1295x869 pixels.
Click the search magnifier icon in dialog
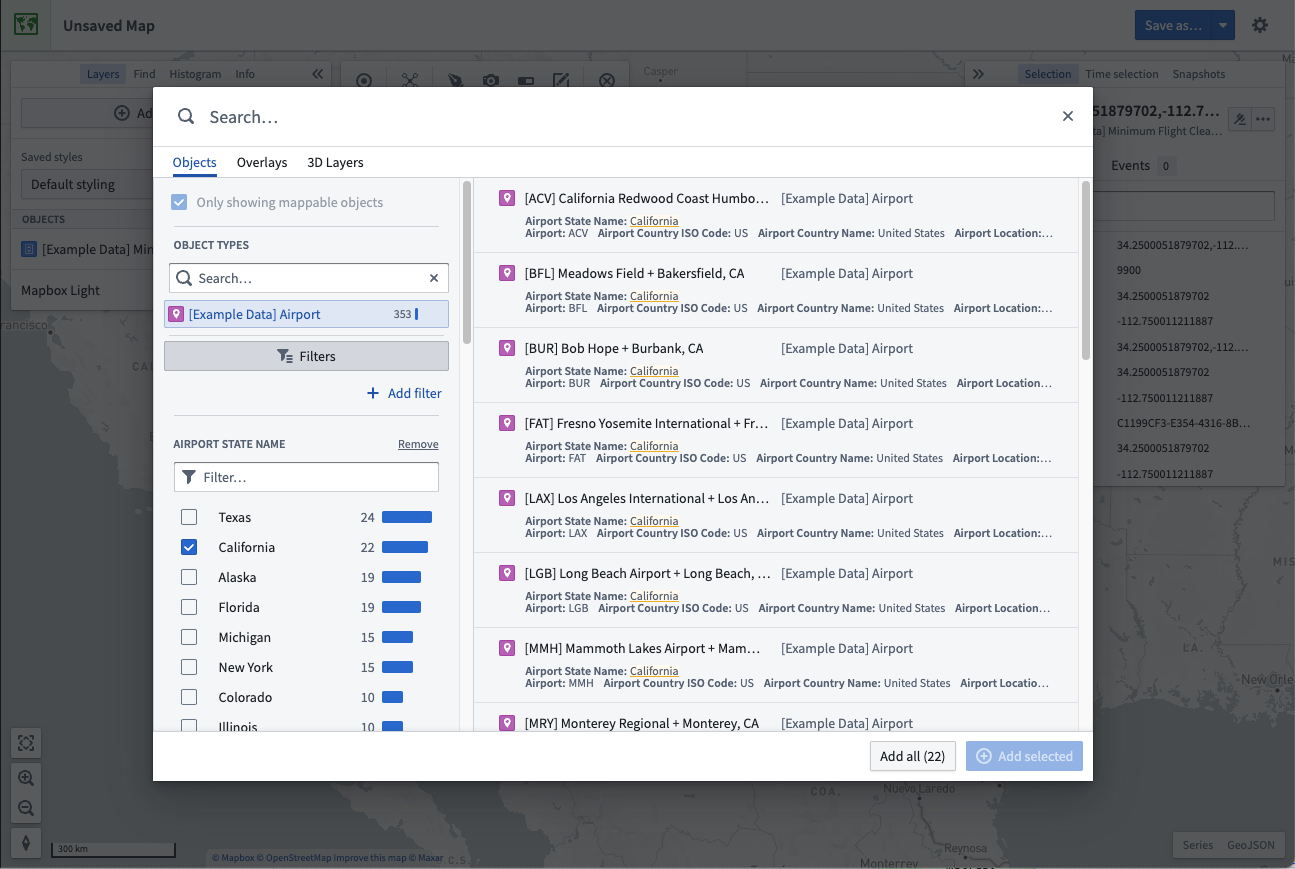click(186, 116)
